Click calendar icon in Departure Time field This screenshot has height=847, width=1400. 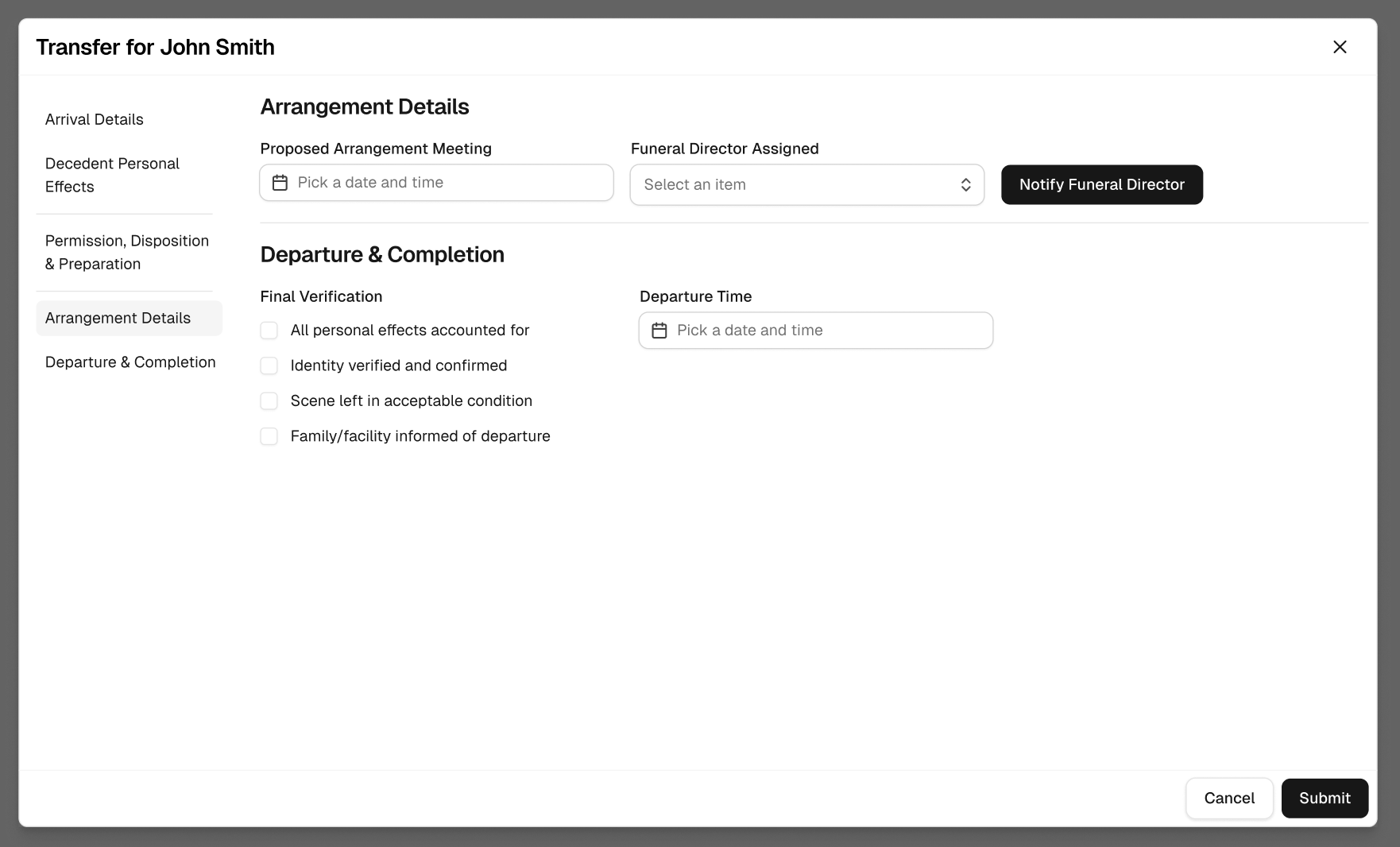coord(659,331)
